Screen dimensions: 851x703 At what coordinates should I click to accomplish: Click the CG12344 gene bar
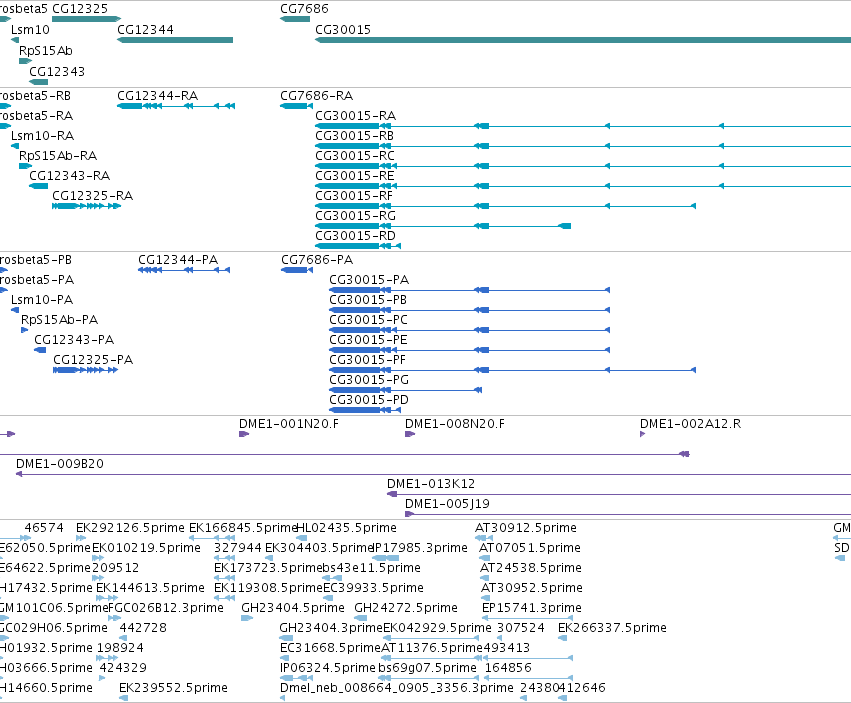[x=175, y=40]
